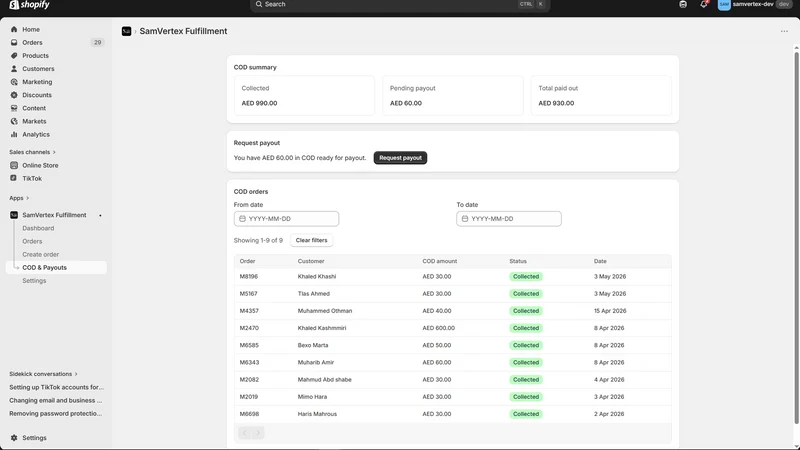
Task: Click Collected status badge for M6585
Action: (x=526, y=345)
